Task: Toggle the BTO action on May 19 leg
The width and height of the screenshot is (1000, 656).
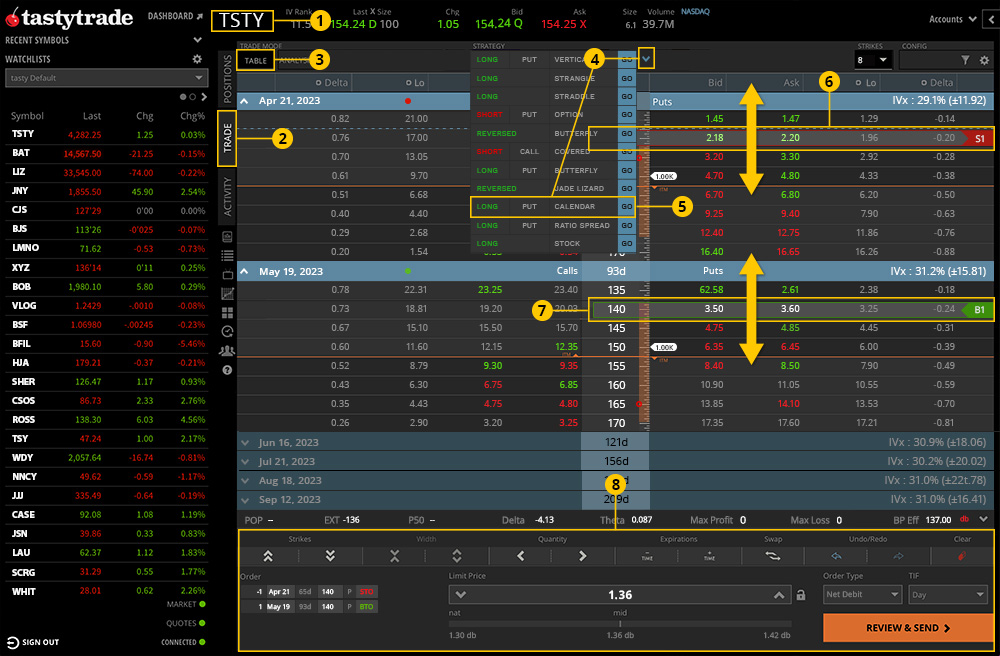Action: click(366, 607)
